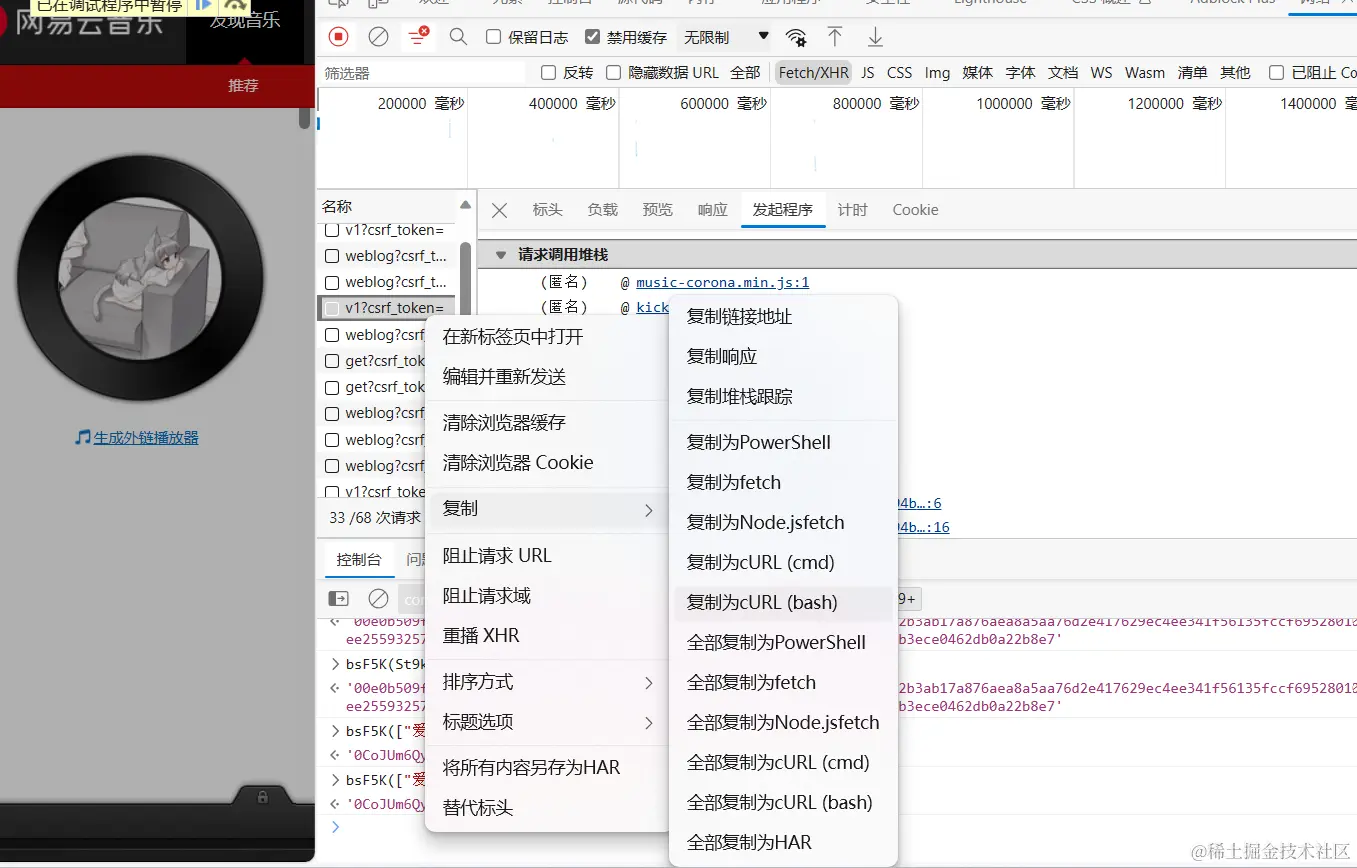
Task: Open network conditions settings icon
Action: [796, 37]
